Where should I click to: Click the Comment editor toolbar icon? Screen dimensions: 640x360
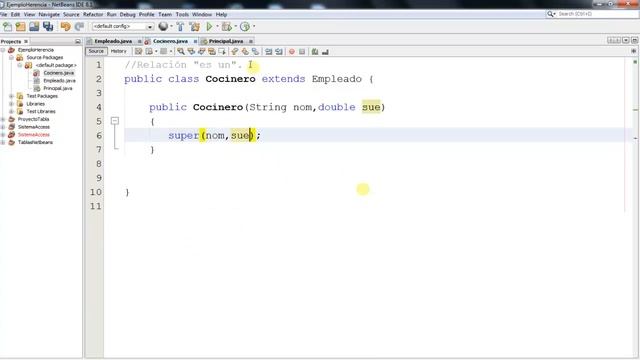point(315,51)
